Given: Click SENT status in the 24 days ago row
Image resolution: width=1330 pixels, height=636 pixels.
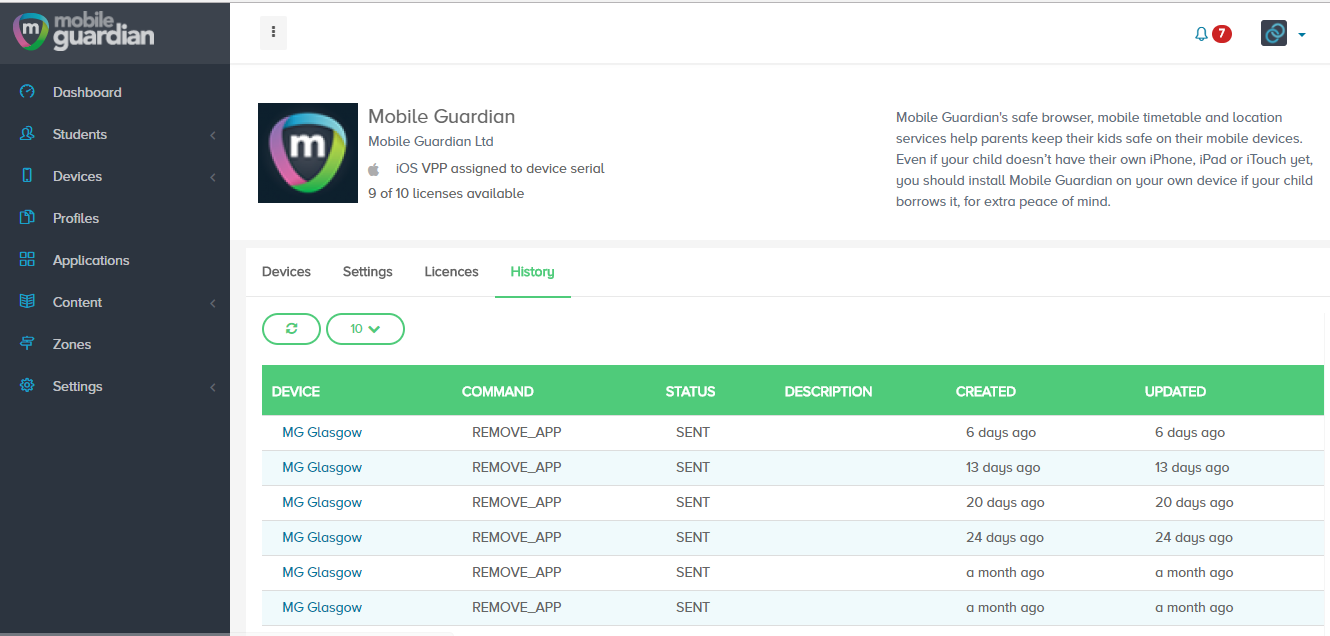Looking at the screenshot, I should [x=693, y=538].
